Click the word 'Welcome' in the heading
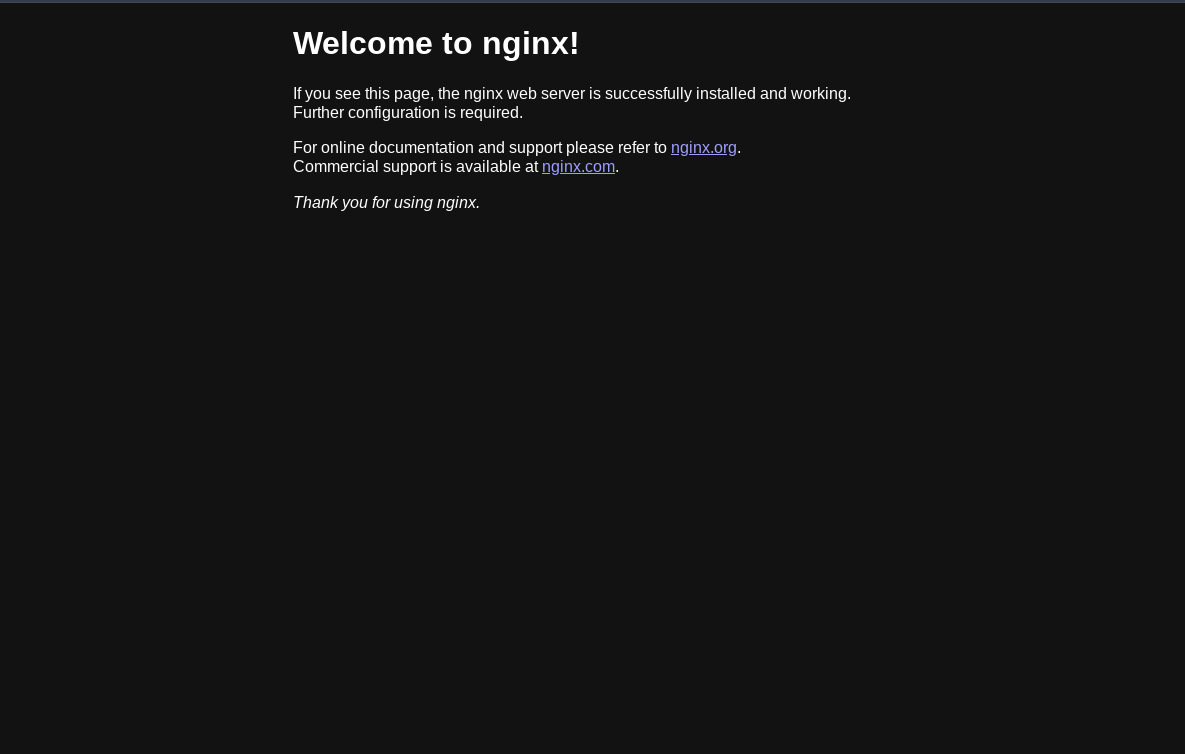The width and height of the screenshot is (1185, 754). (x=363, y=43)
